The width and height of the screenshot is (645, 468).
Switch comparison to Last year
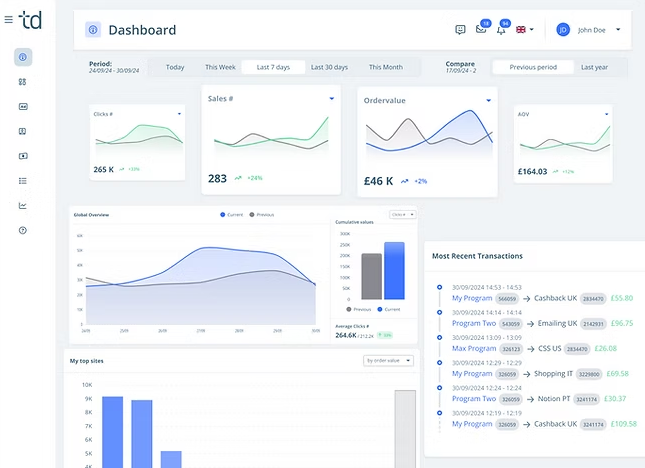[x=594, y=67]
